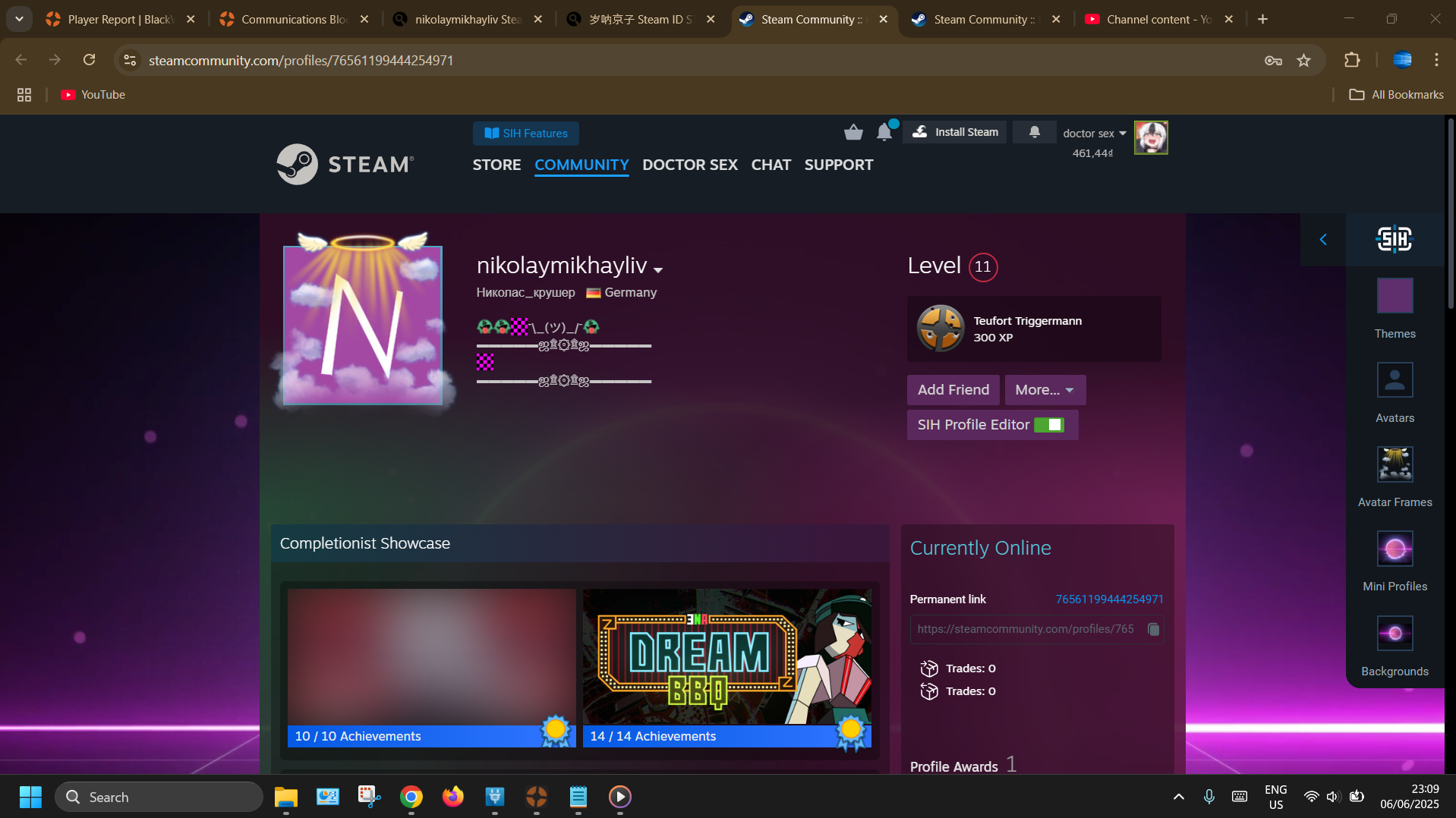Open STORE menu in Steam header
Screen dimensions: 1456x818
coord(496,165)
